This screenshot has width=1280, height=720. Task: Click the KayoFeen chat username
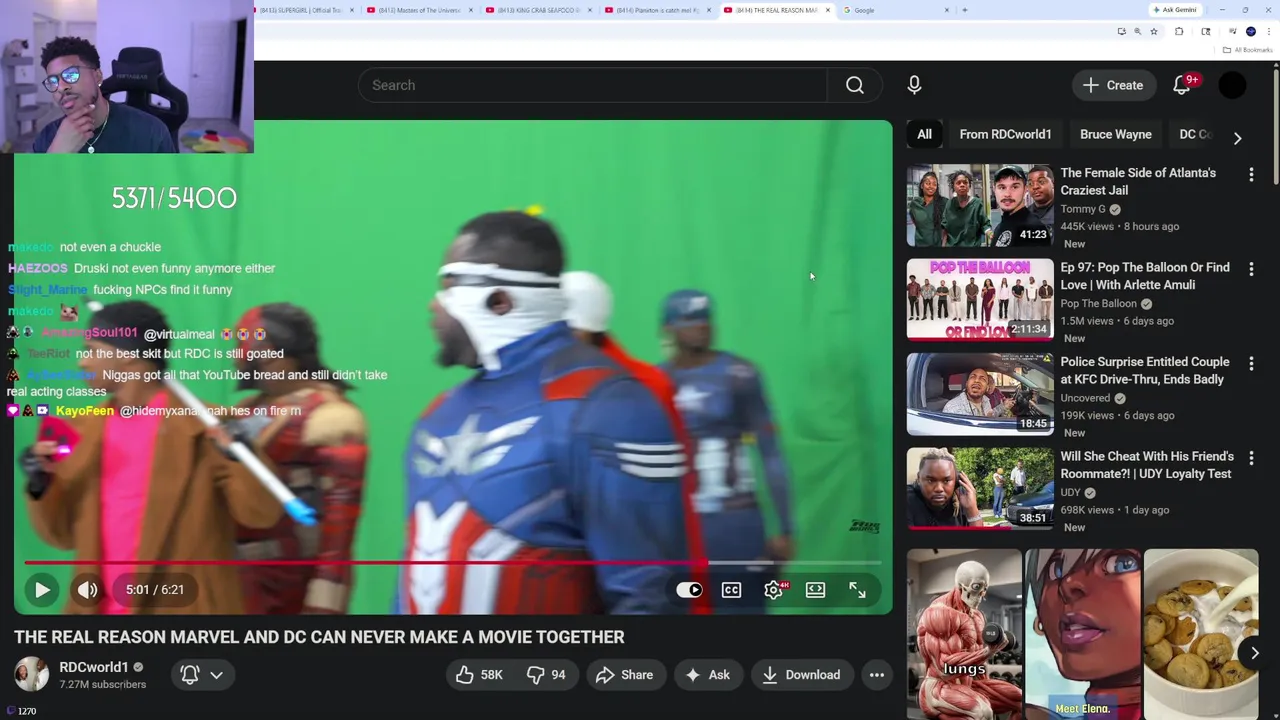(85, 411)
